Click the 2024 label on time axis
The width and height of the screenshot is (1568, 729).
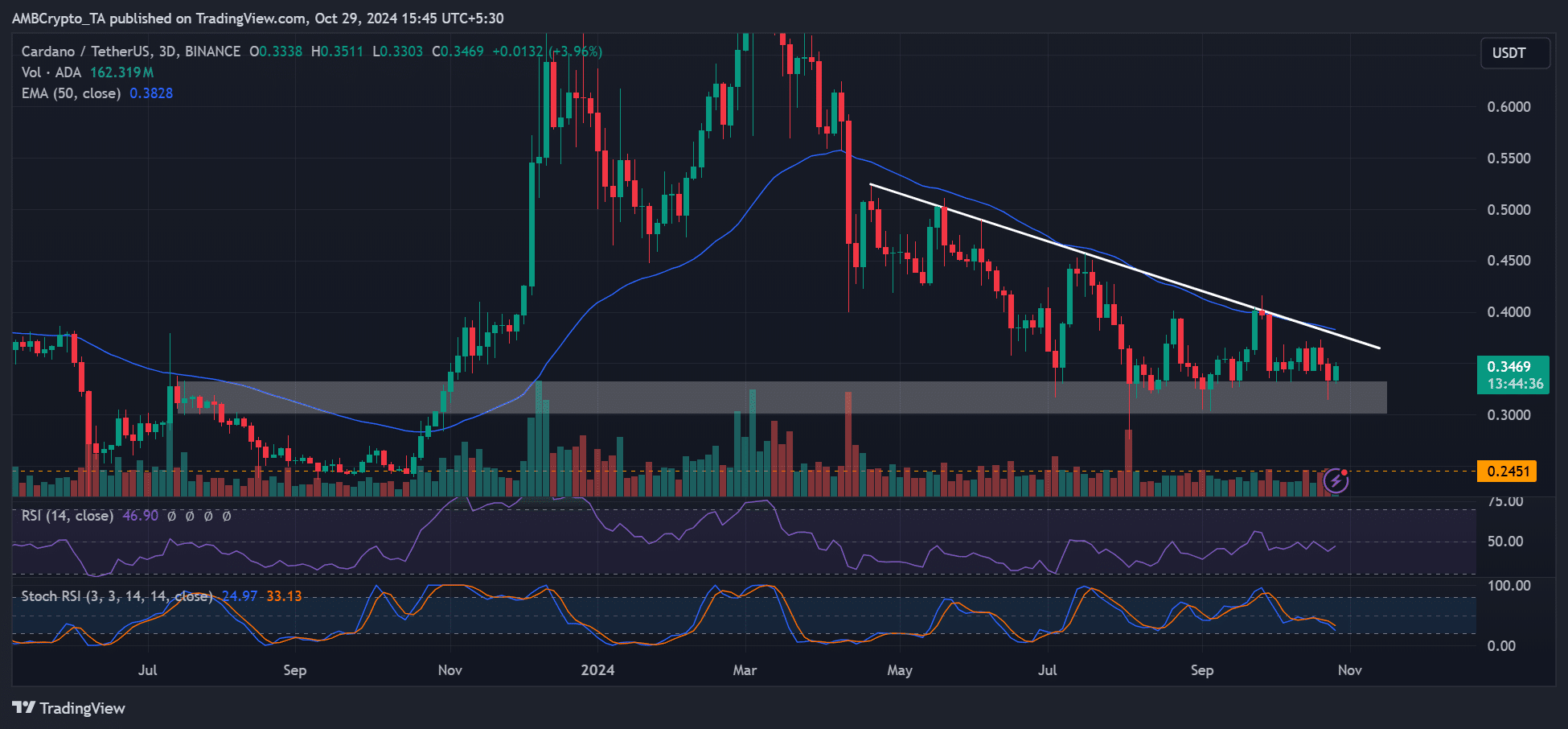tap(597, 670)
